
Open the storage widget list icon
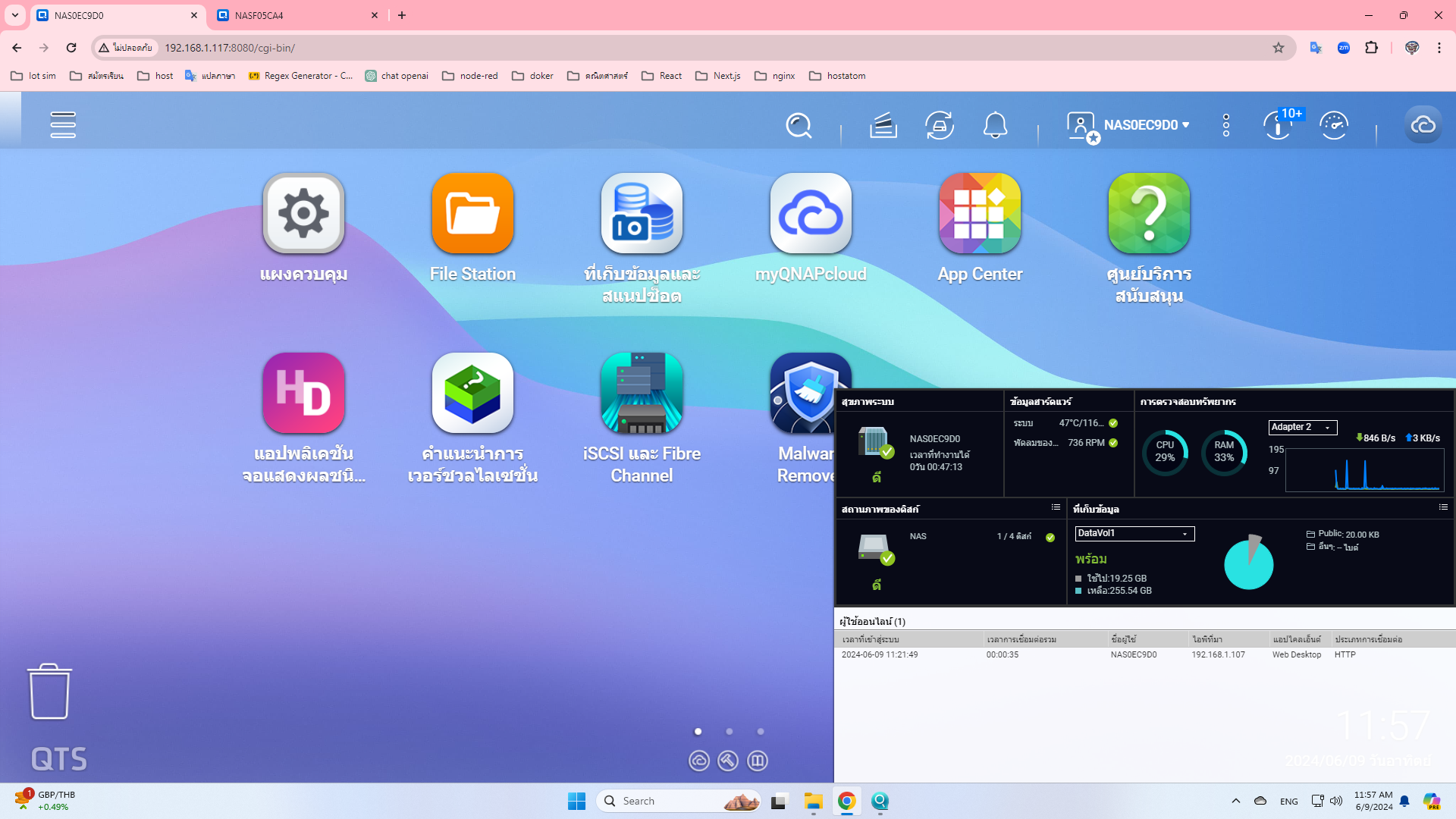click(x=1443, y=507)
